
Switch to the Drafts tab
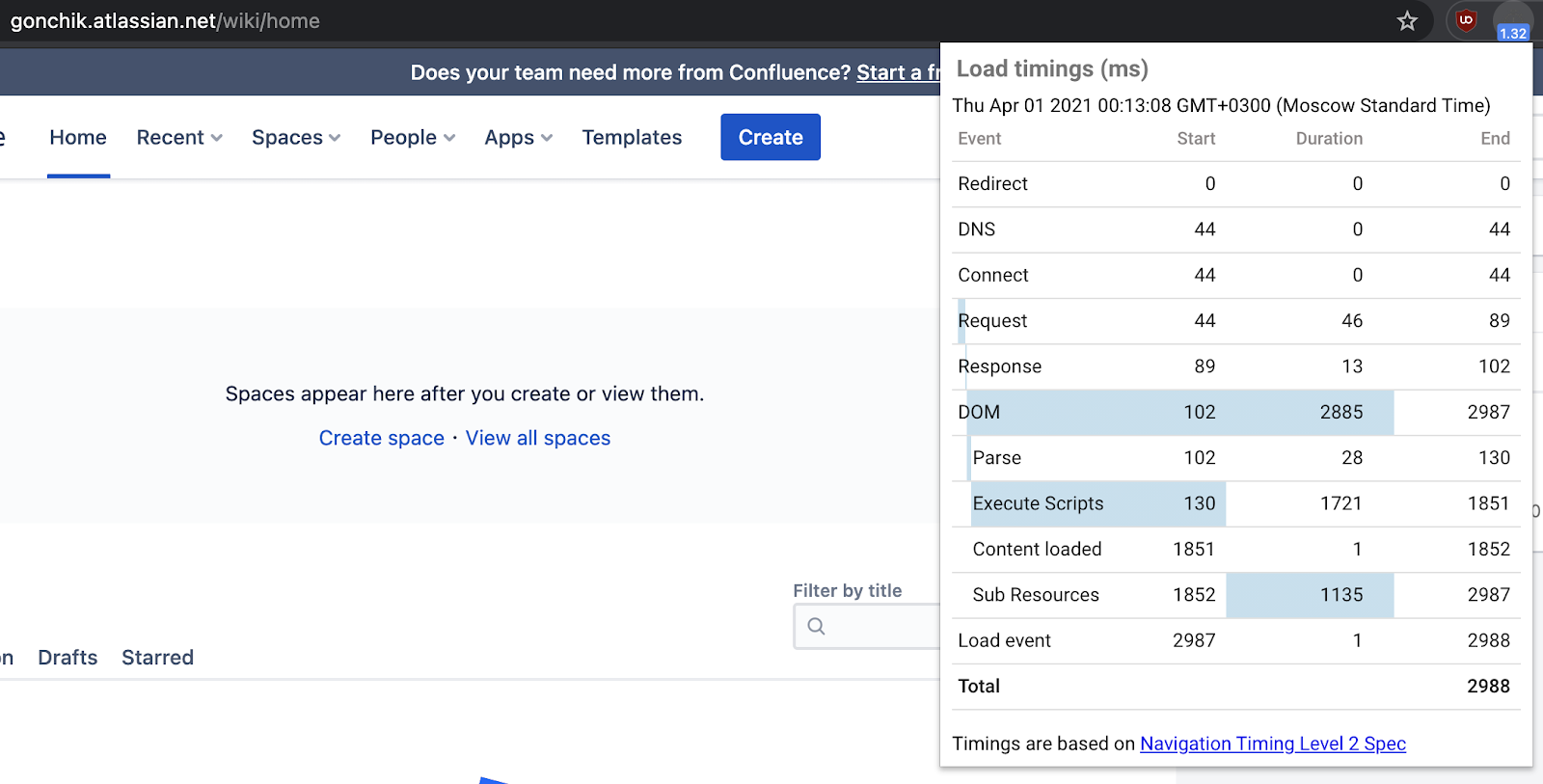tap(68, 658)
